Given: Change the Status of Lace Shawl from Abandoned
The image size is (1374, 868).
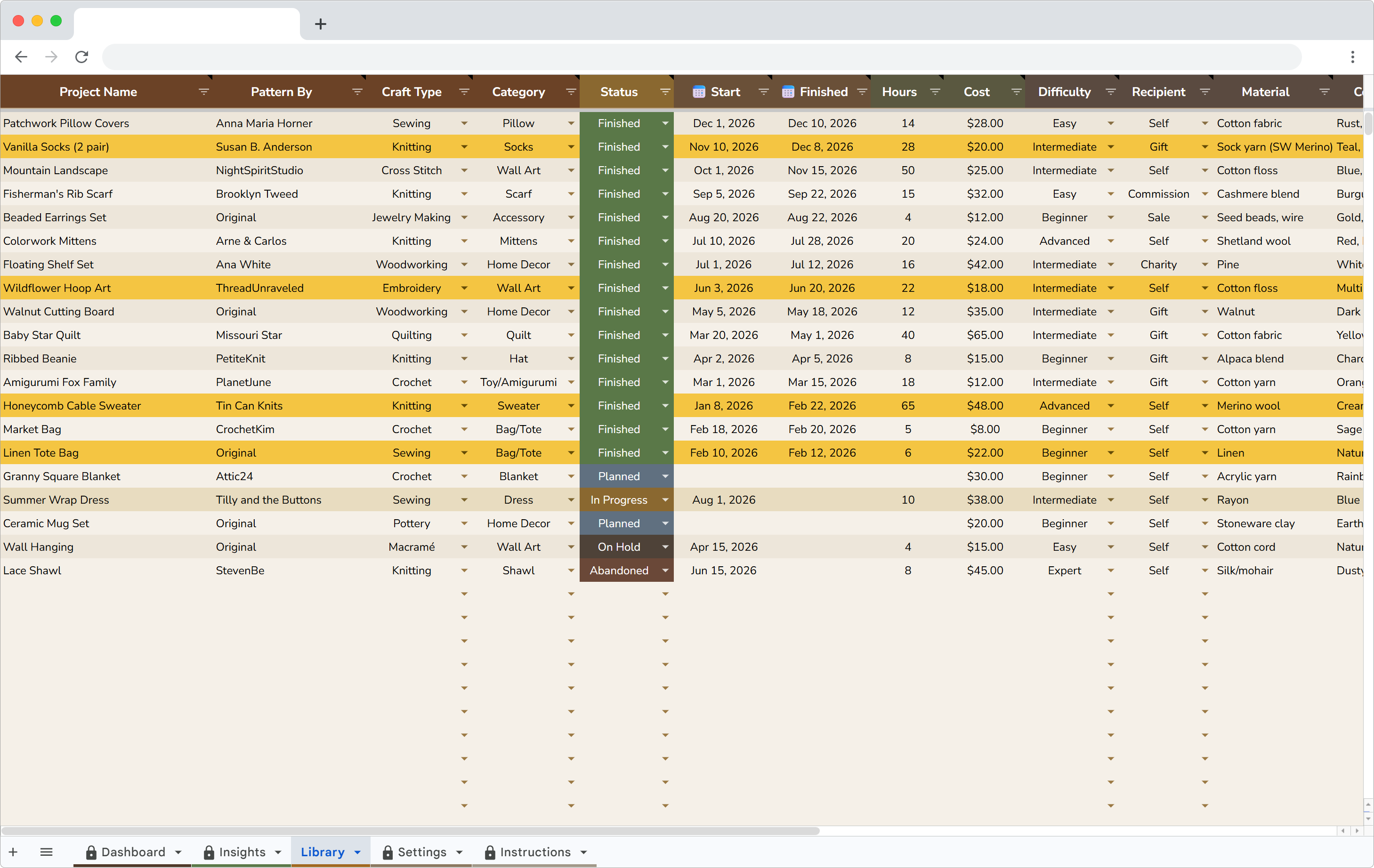Looking at the screenshot, I should click(x=665, y=571).
